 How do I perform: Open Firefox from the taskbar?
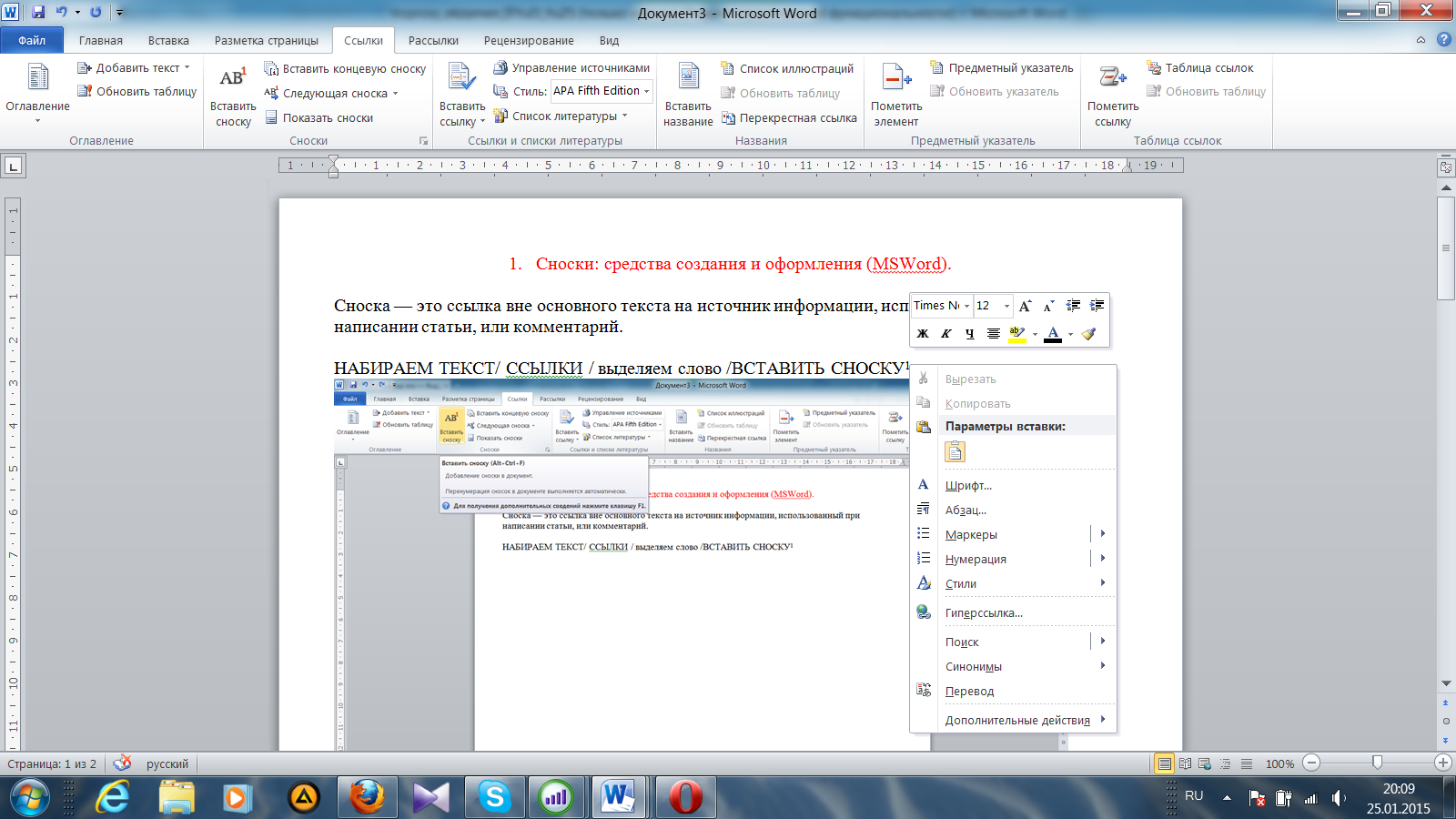(x=367, y=798)
